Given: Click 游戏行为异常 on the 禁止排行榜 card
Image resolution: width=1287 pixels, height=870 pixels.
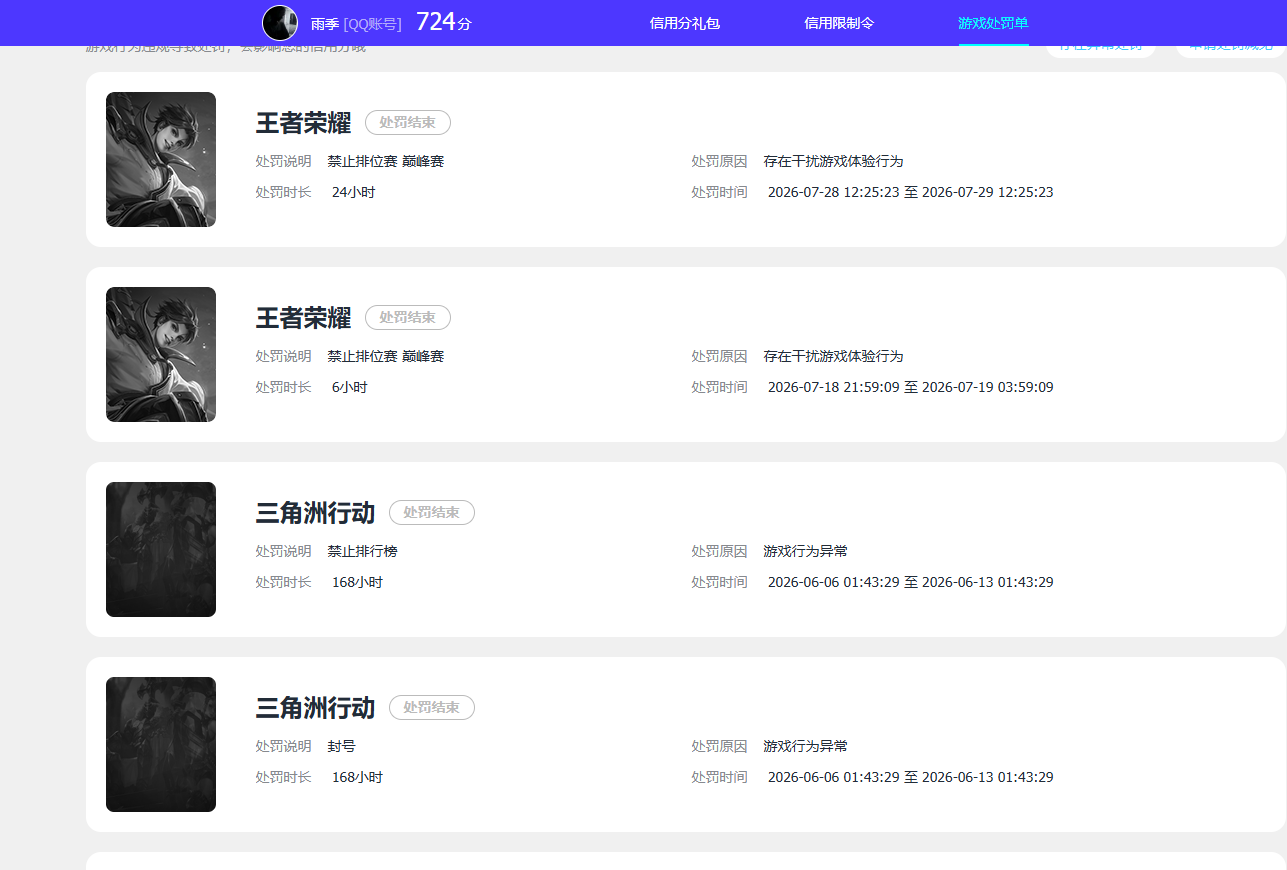Looking at the screenshot, I should coord(806,551).
